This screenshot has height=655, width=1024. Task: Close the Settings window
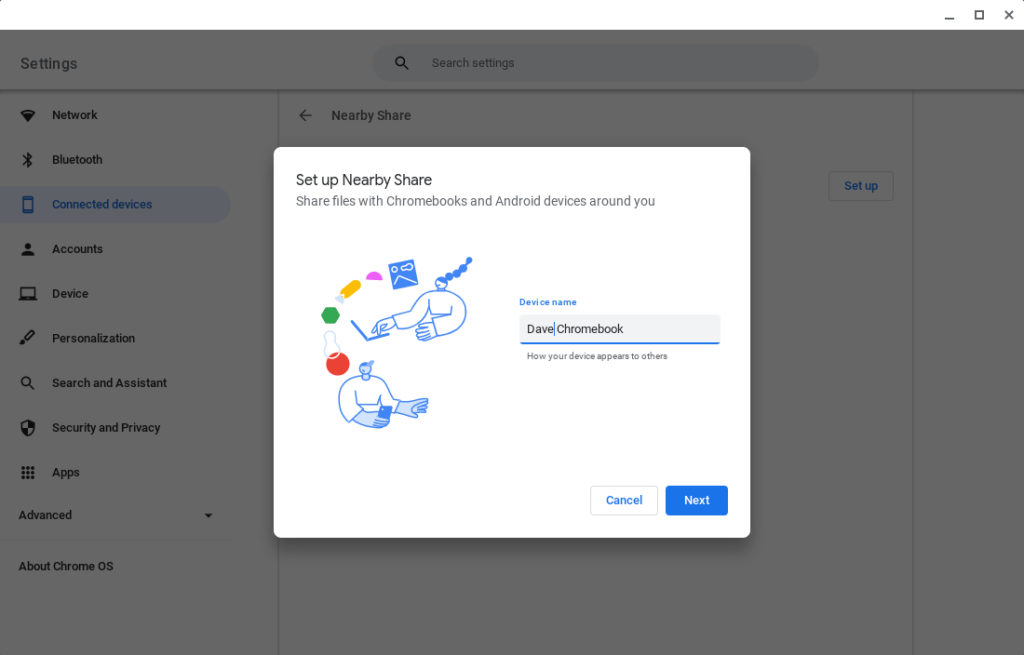pyautogui.click(x=1008, y=15)
